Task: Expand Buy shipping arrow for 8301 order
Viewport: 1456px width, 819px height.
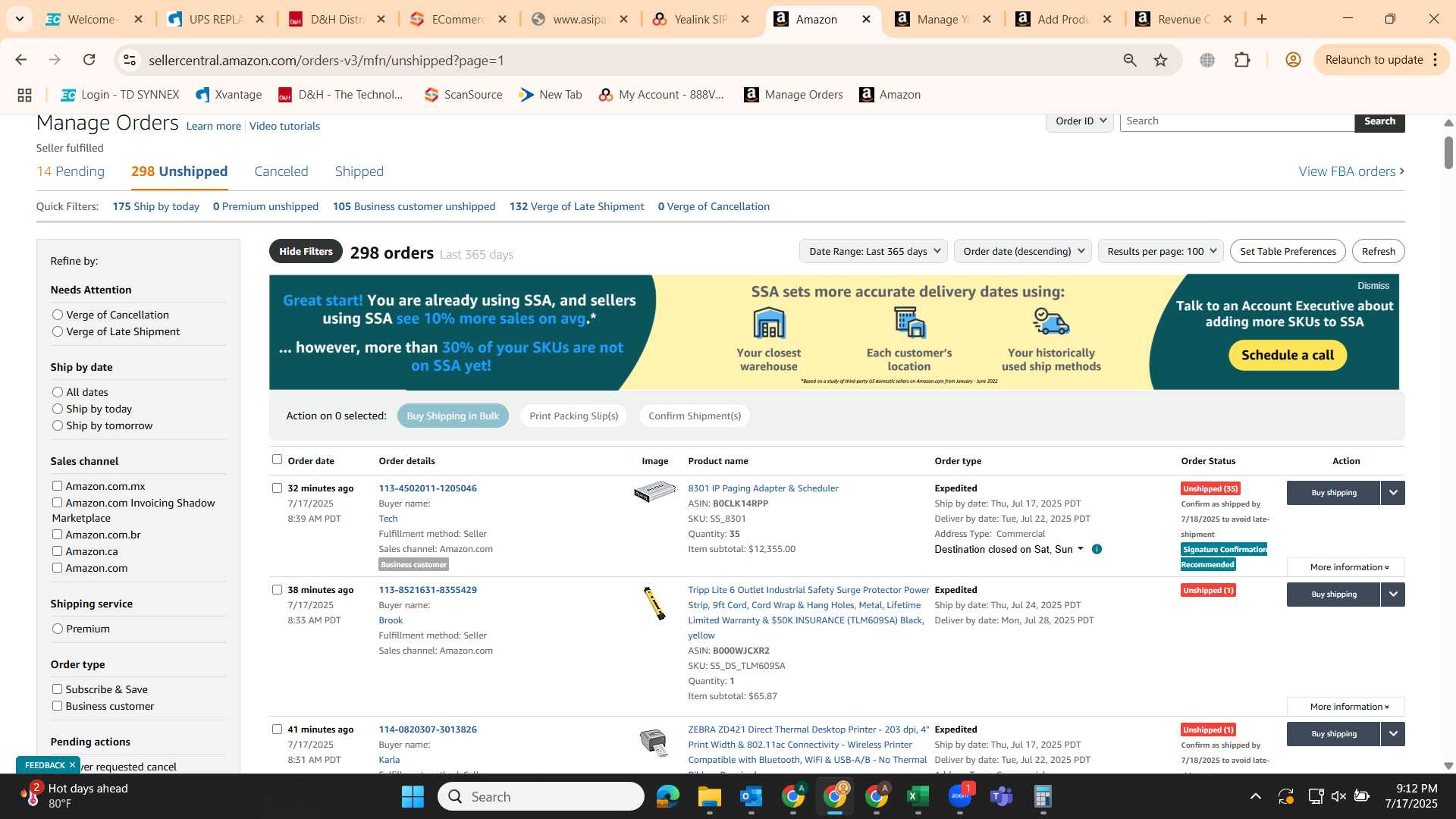Action: pyautogui.click(x=1393, y=493)
